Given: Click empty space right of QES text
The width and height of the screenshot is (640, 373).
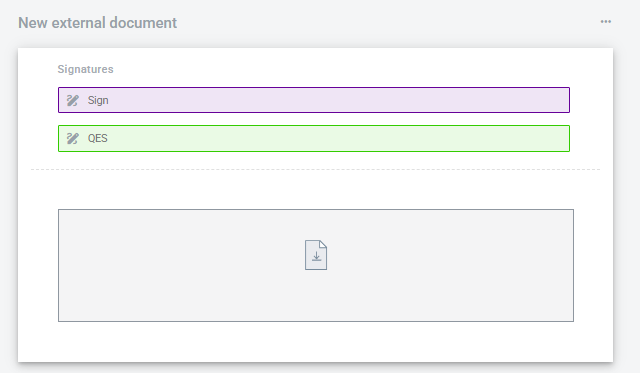Looking at the screenshot, I should pos(339,138).
